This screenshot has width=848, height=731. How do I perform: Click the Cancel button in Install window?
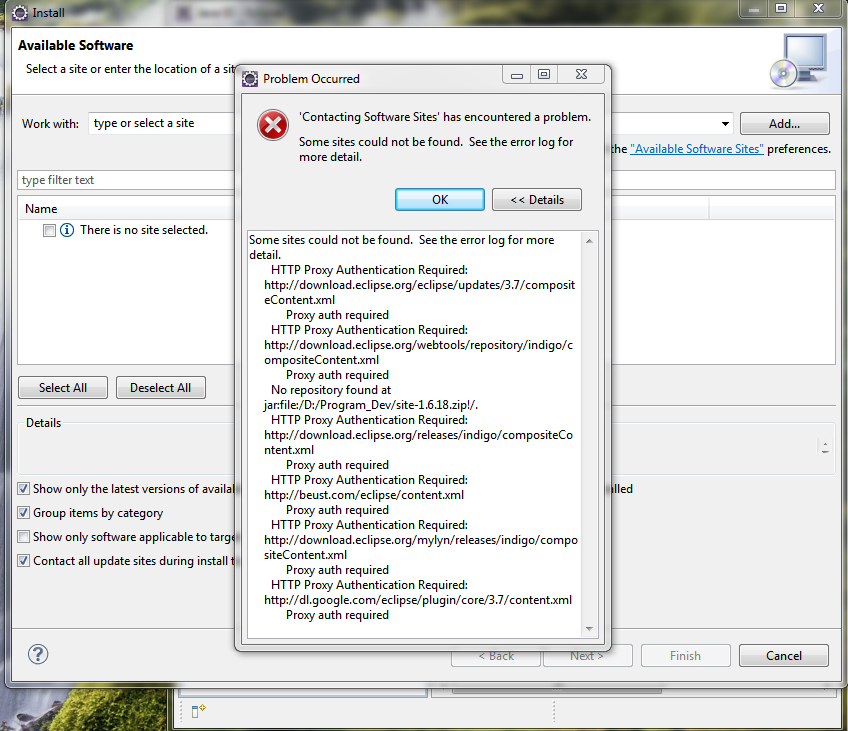[784, 656]
